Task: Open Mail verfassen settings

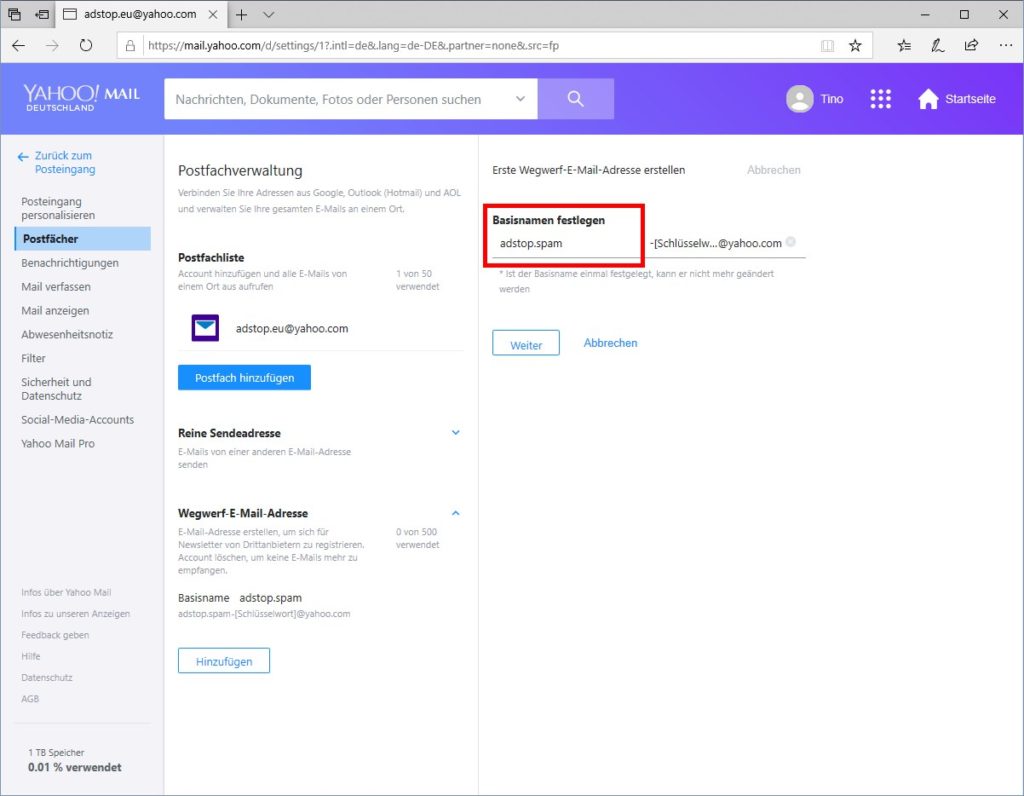Action: (56, 287)
